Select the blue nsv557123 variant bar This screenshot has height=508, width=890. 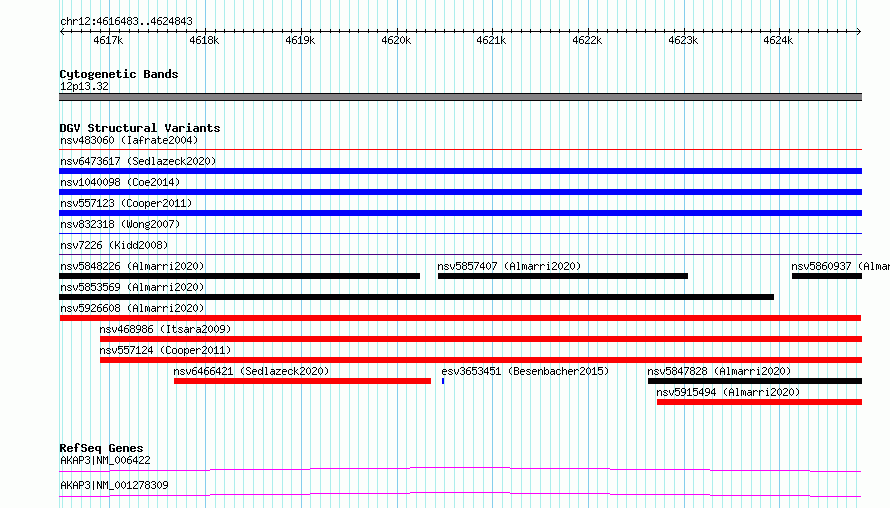(460, 213)
